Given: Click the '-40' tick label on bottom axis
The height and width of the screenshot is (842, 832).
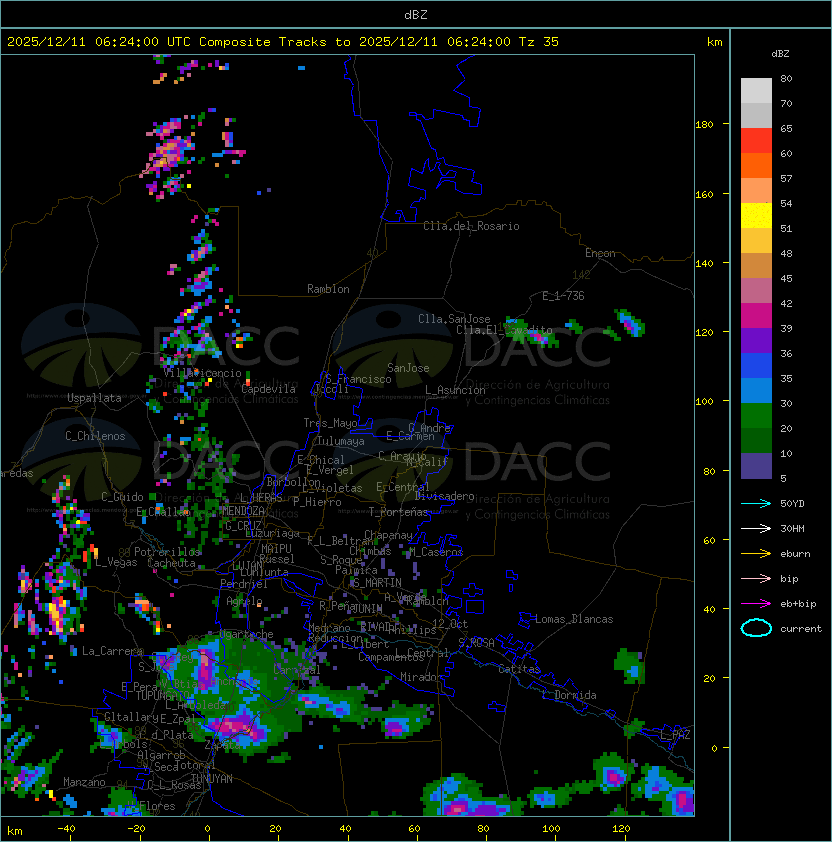Looking at the screenshot, I should [x=66, y=829].
